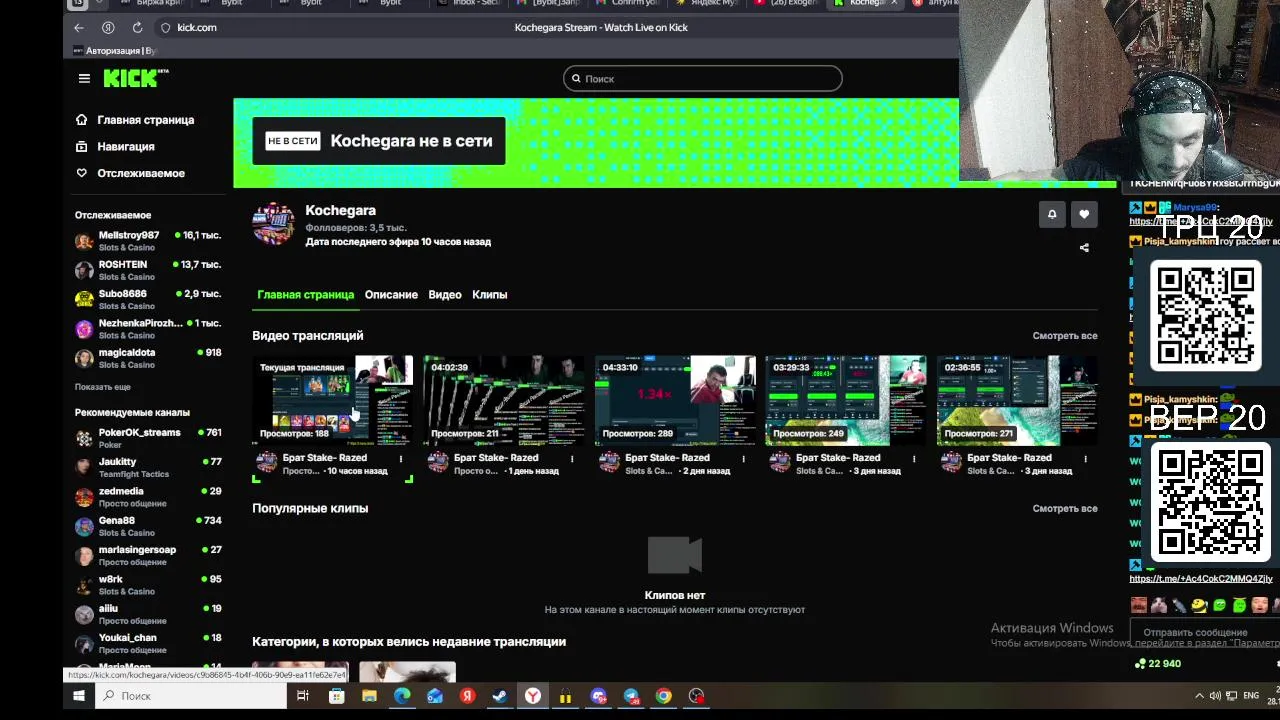Open the 04:33:10 video thumbnail

pyautogui.click(x=675, y=400)
